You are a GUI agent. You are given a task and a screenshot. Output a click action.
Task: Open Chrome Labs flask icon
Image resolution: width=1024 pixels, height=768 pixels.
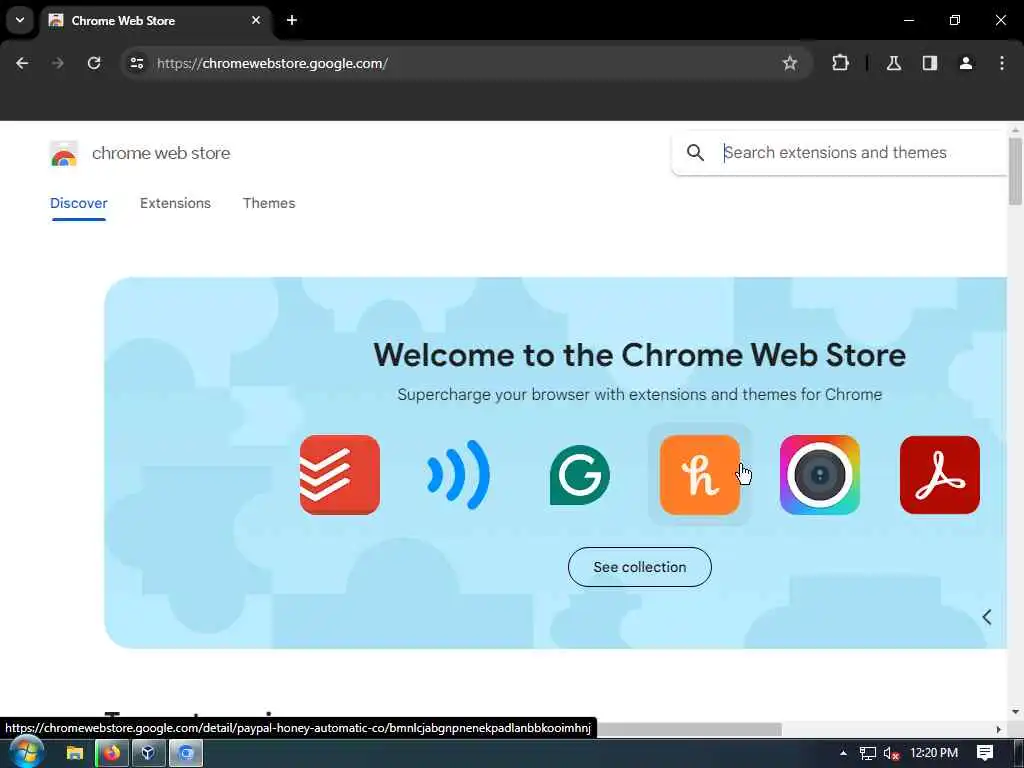point(894,63)
